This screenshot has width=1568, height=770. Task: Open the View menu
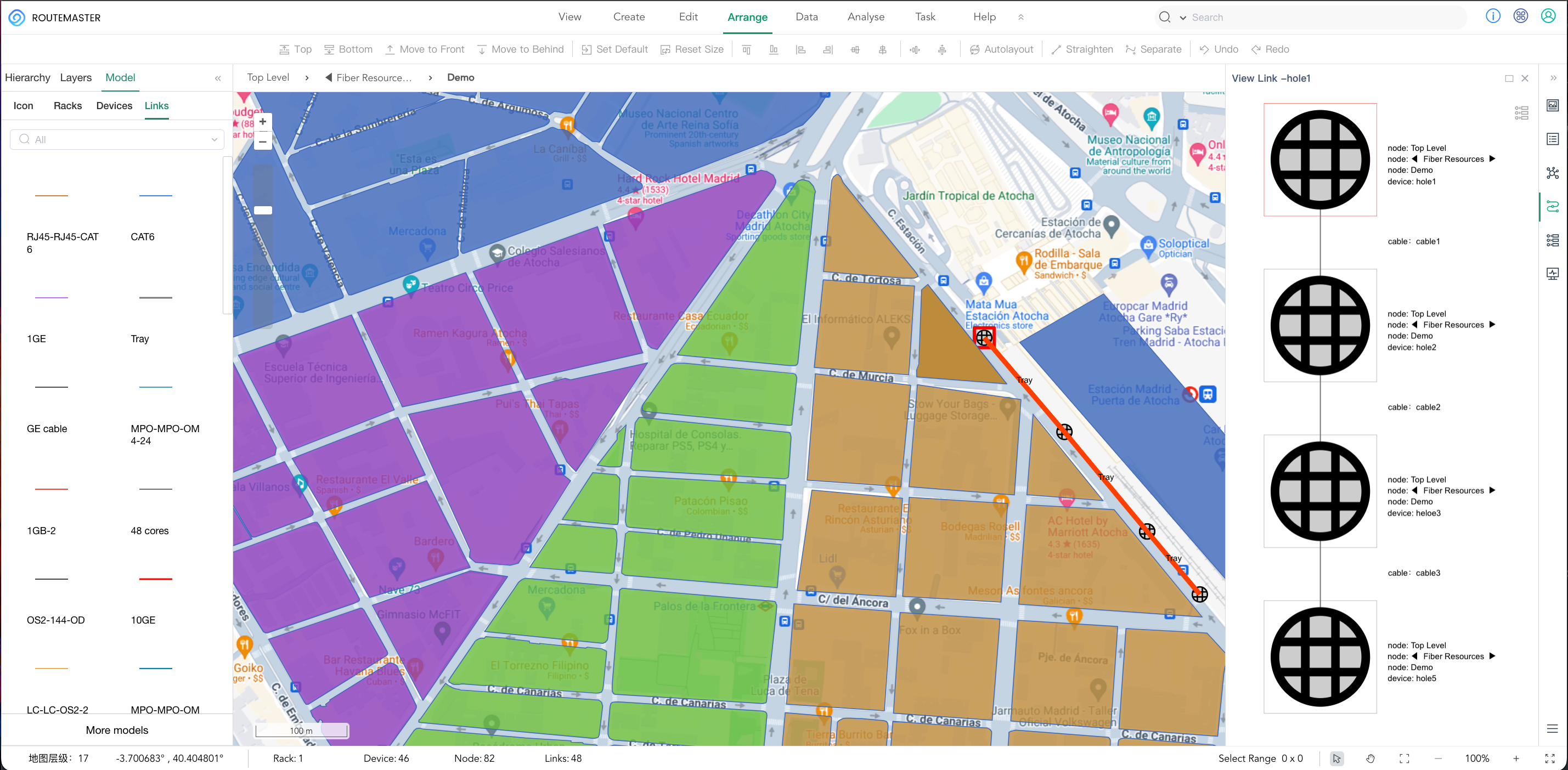(x=569, y=17)
